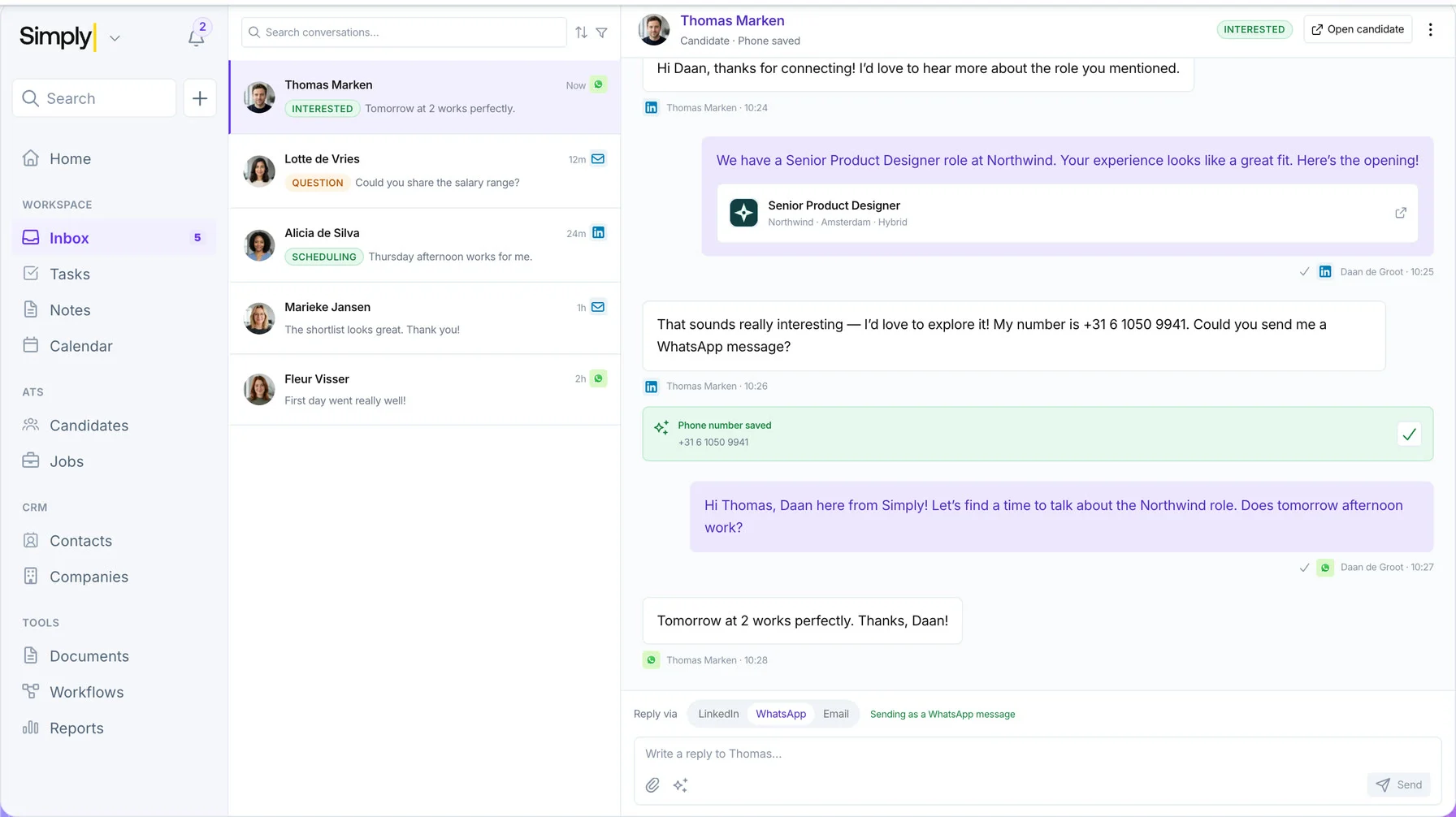This screenshot has height=817, width=1456.
Task: Open Contacts under CRM
Action: pos(115,540)
